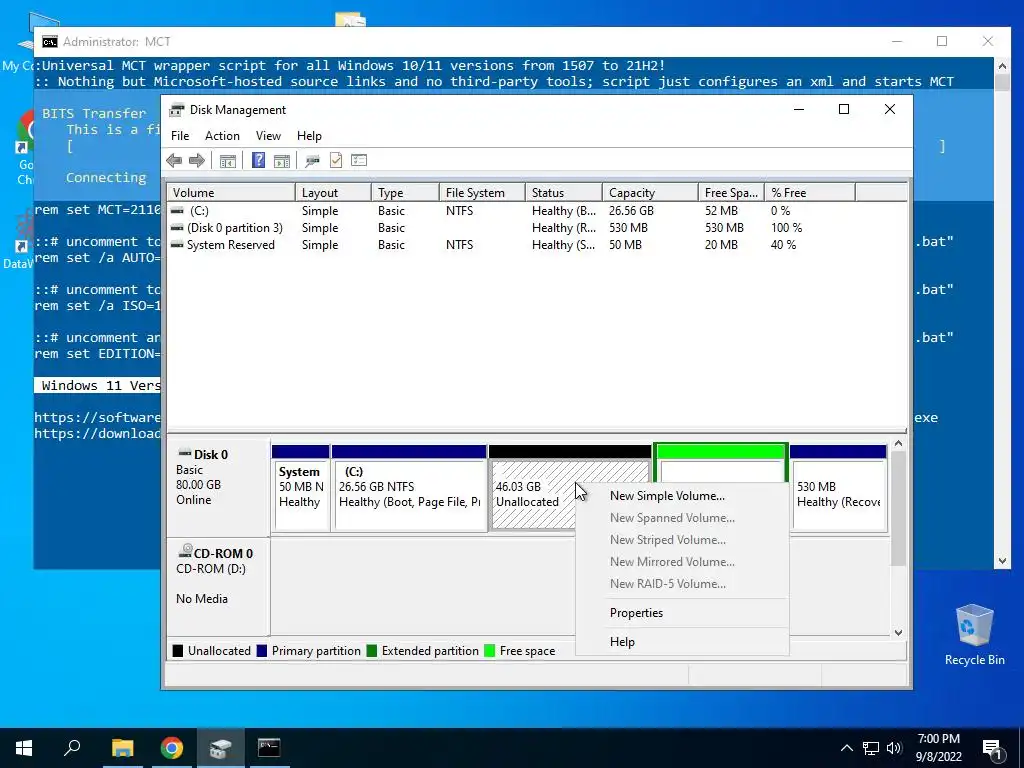
Task: Sort by the % Free column header
Action: (810, 193)
